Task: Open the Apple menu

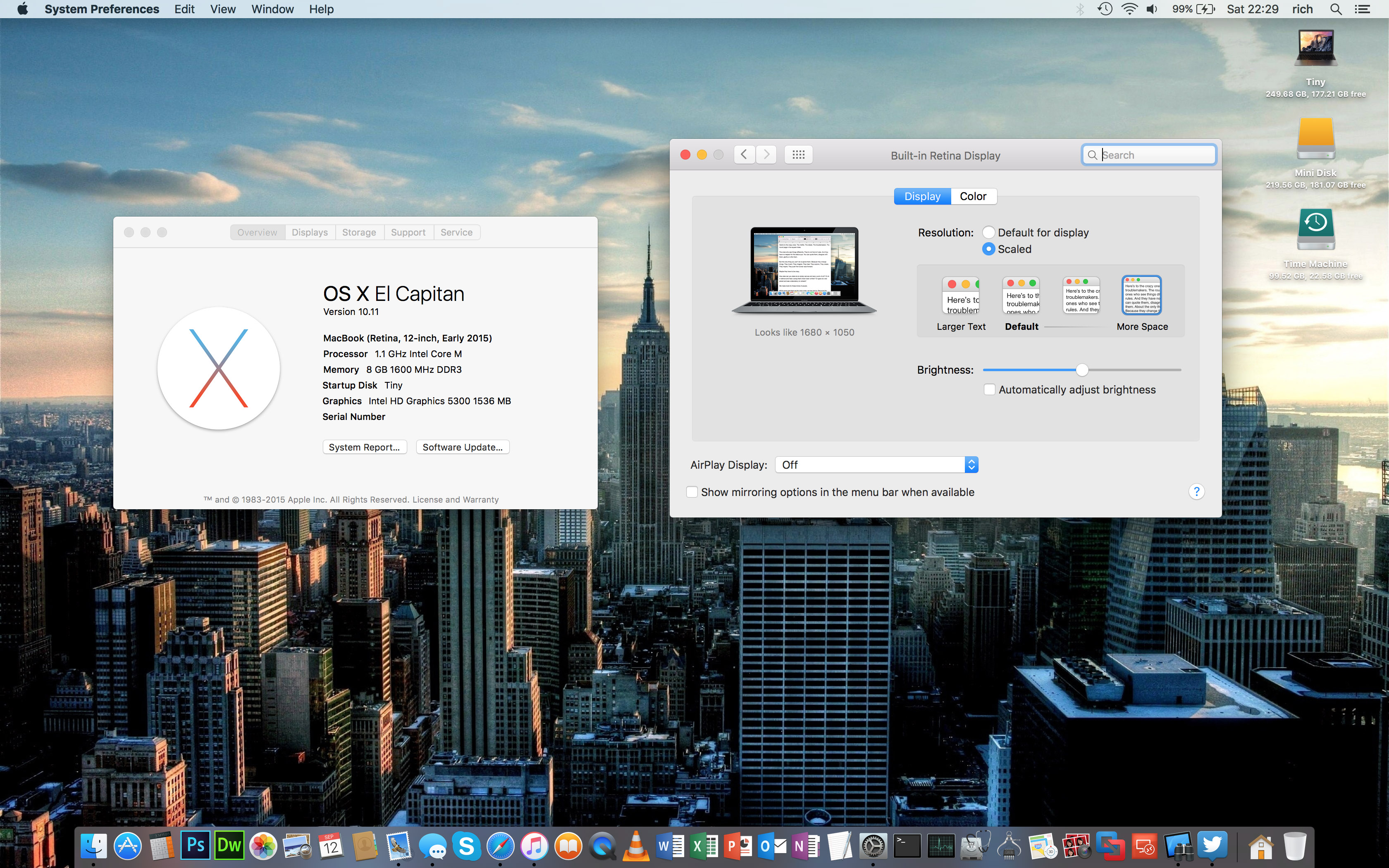Action: (x=22, y=9)
